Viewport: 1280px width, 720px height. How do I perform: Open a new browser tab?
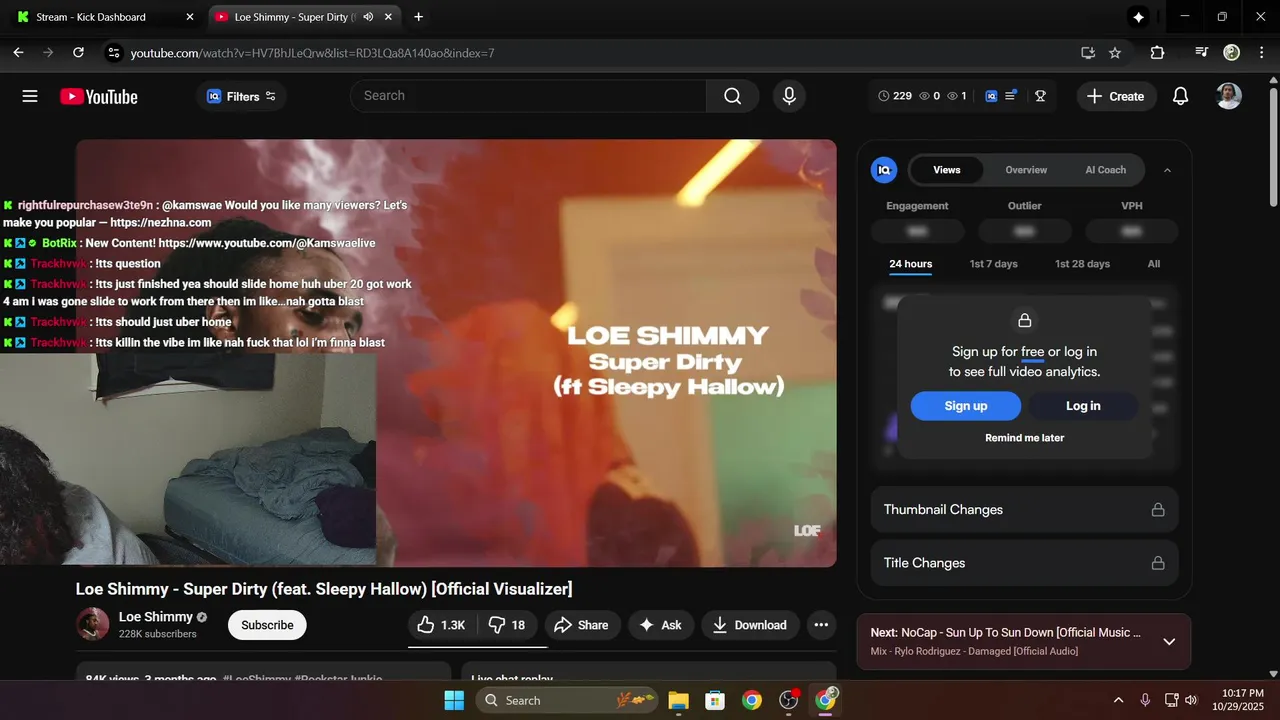[x=418, y=17]
